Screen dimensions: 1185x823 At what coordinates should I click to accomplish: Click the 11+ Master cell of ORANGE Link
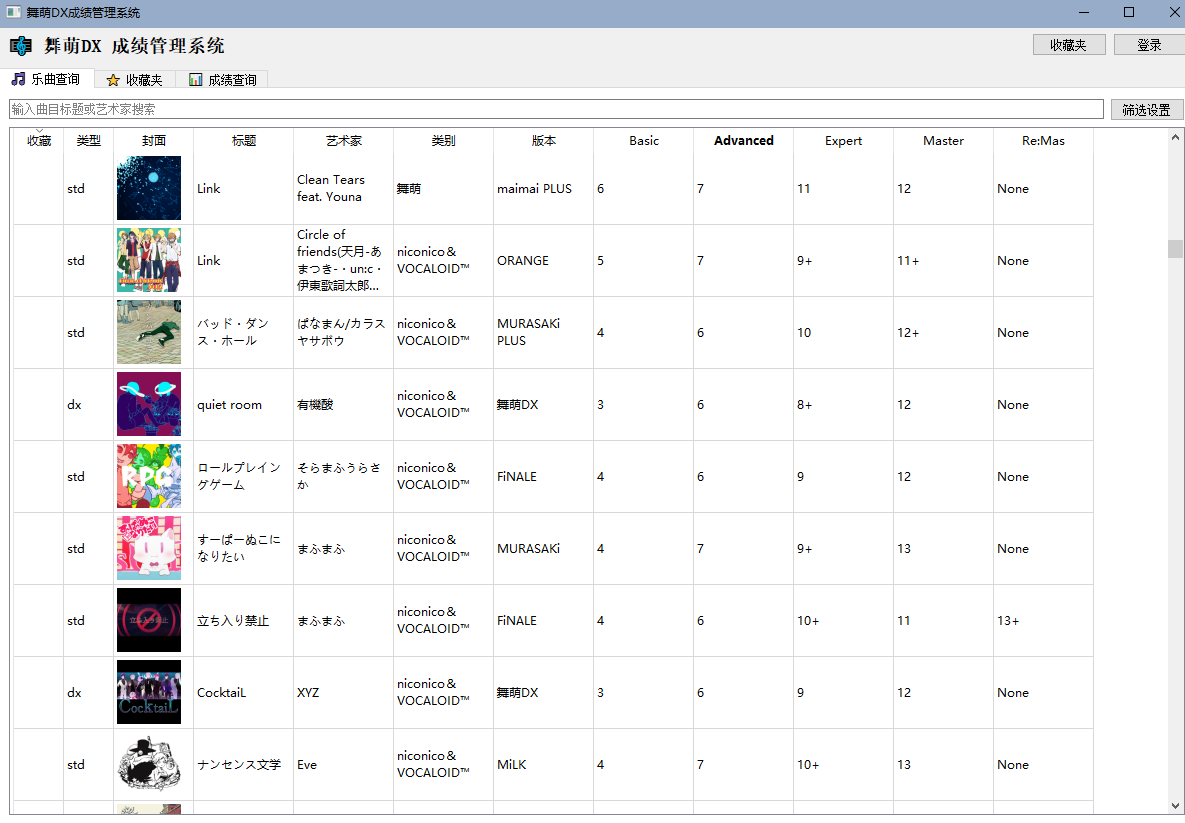click(x=943, y=260)
